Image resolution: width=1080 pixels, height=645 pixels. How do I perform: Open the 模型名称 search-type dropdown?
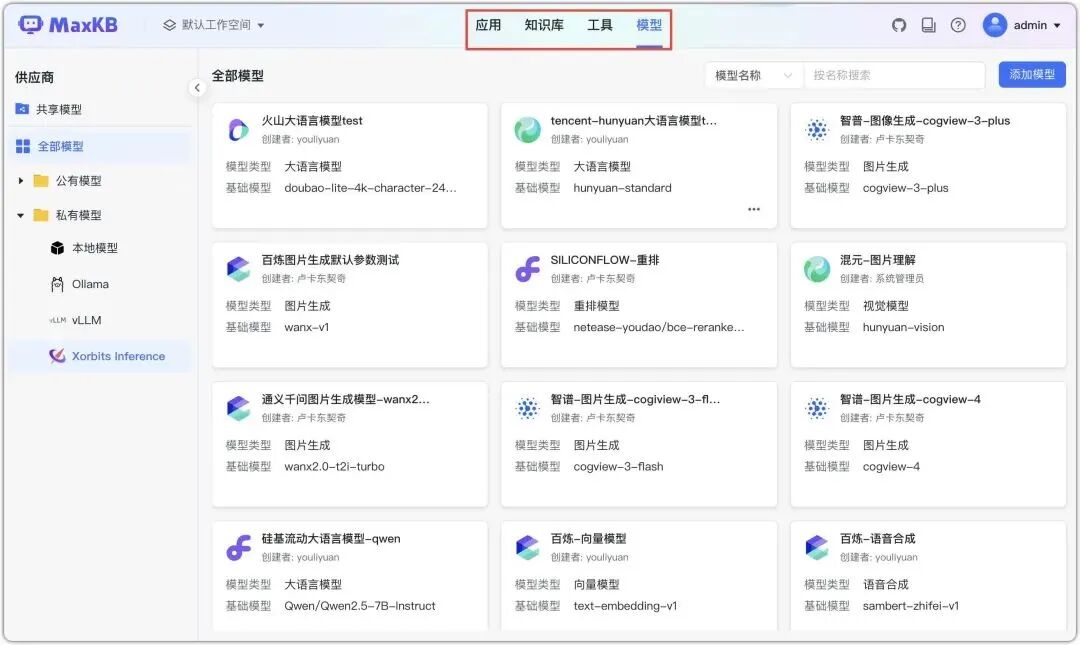(x=754, y=75)
